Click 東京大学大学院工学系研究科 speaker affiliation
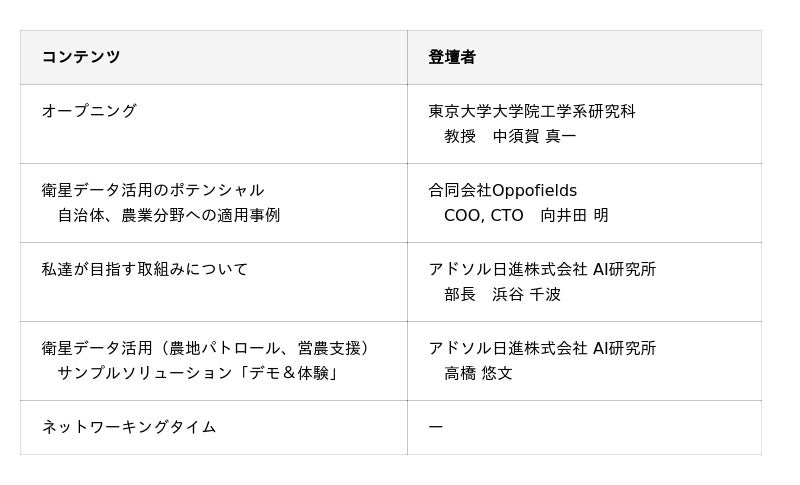The height and width of the screenshot is (485, 800). [x=532, y=111]
